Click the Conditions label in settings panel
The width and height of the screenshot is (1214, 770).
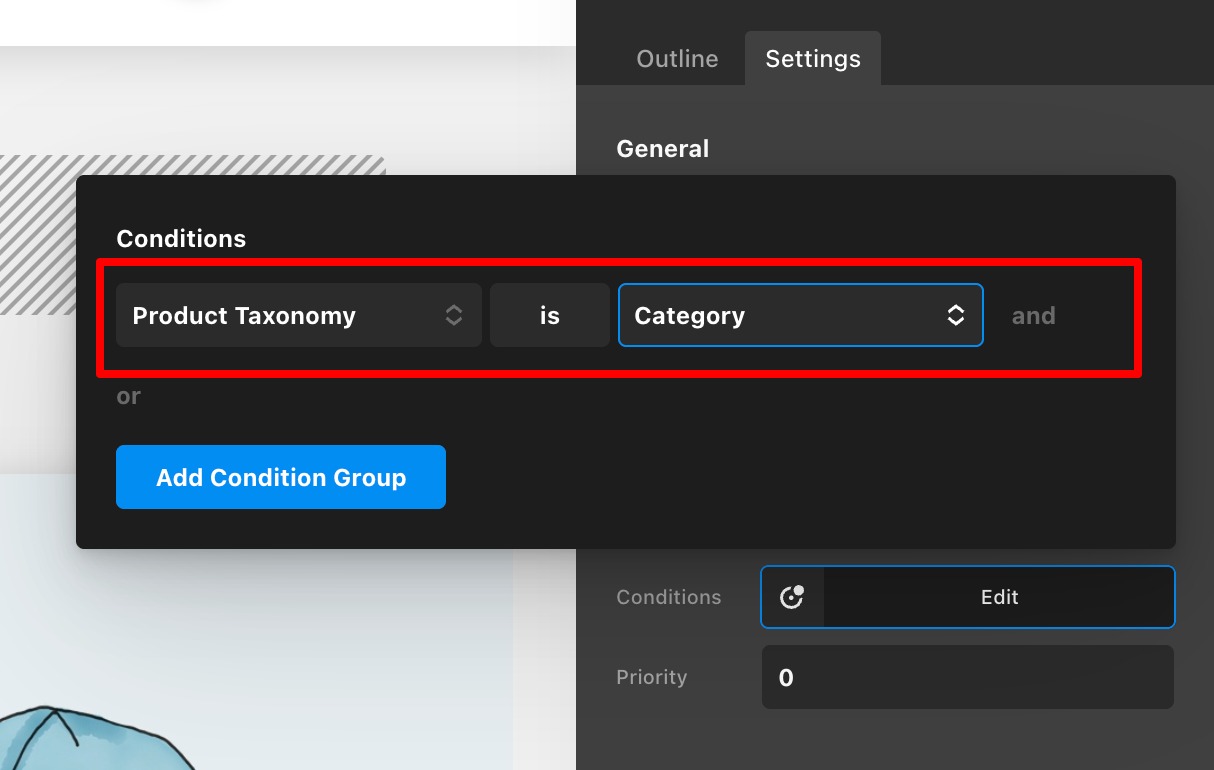coord(668,597)
